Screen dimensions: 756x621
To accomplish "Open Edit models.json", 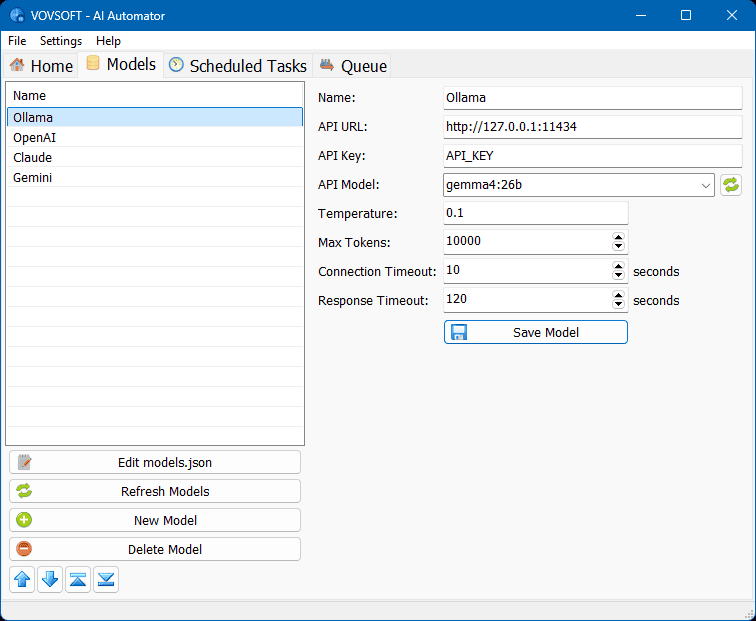I will (155, 462).
